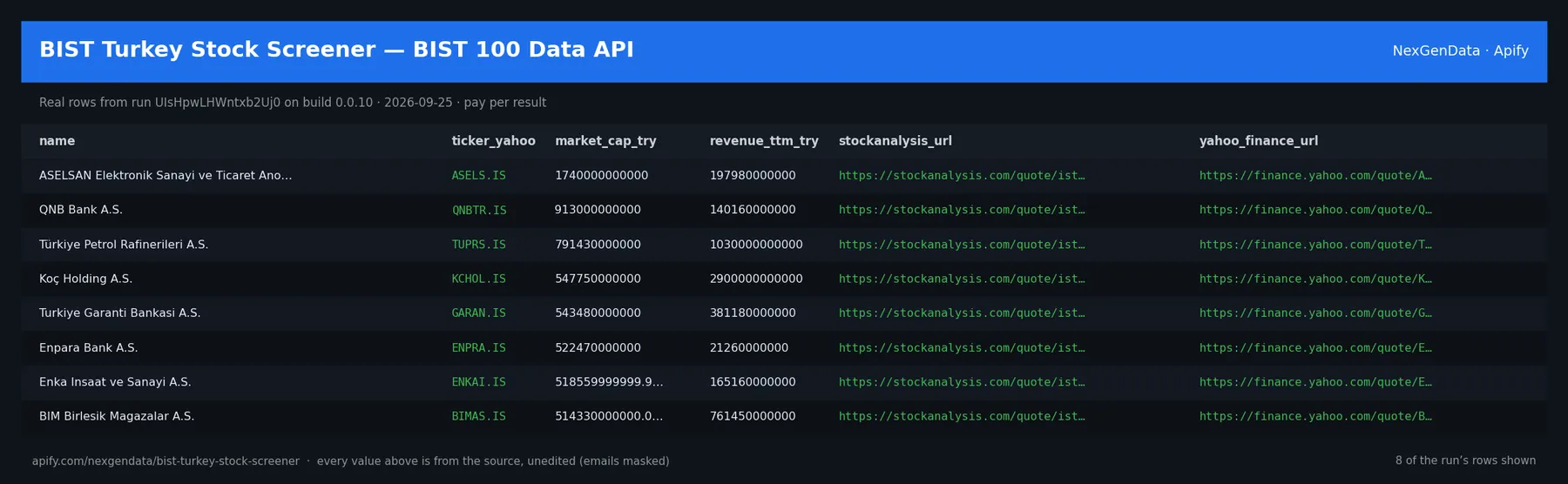This screenshot has height=484, width=1568.
Task: Click the yahoo_finance_url column header
Action: 1258,141
